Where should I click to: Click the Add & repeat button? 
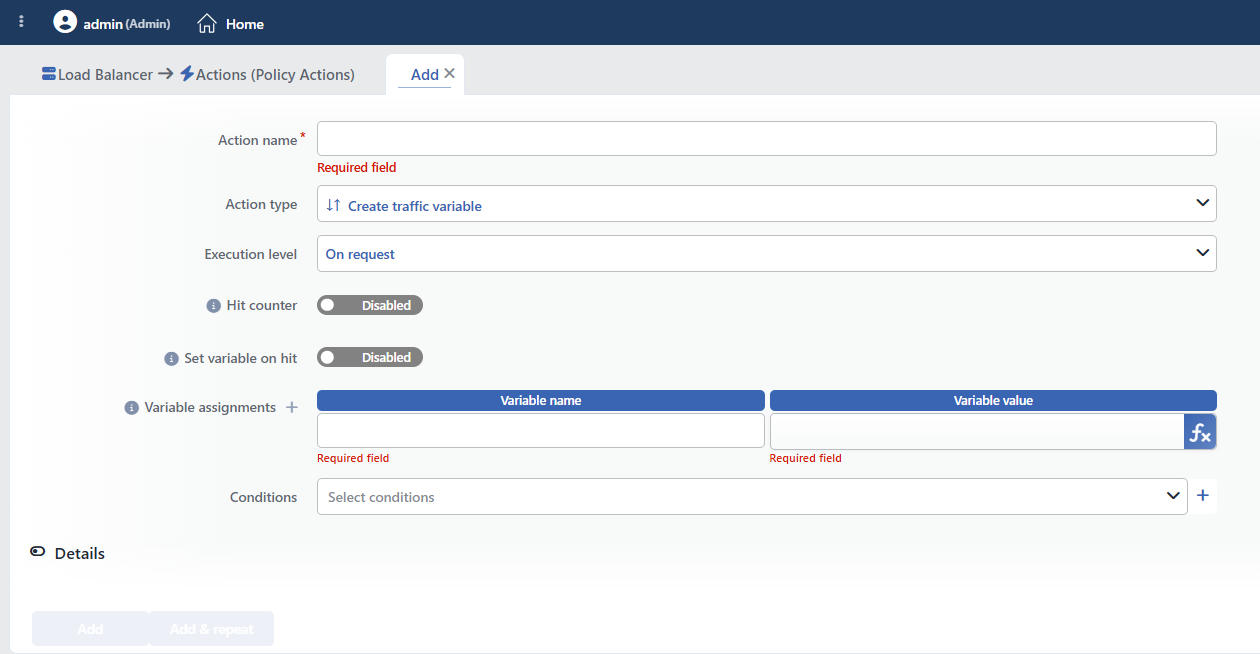pyautogui.click(x=211, y=629)
